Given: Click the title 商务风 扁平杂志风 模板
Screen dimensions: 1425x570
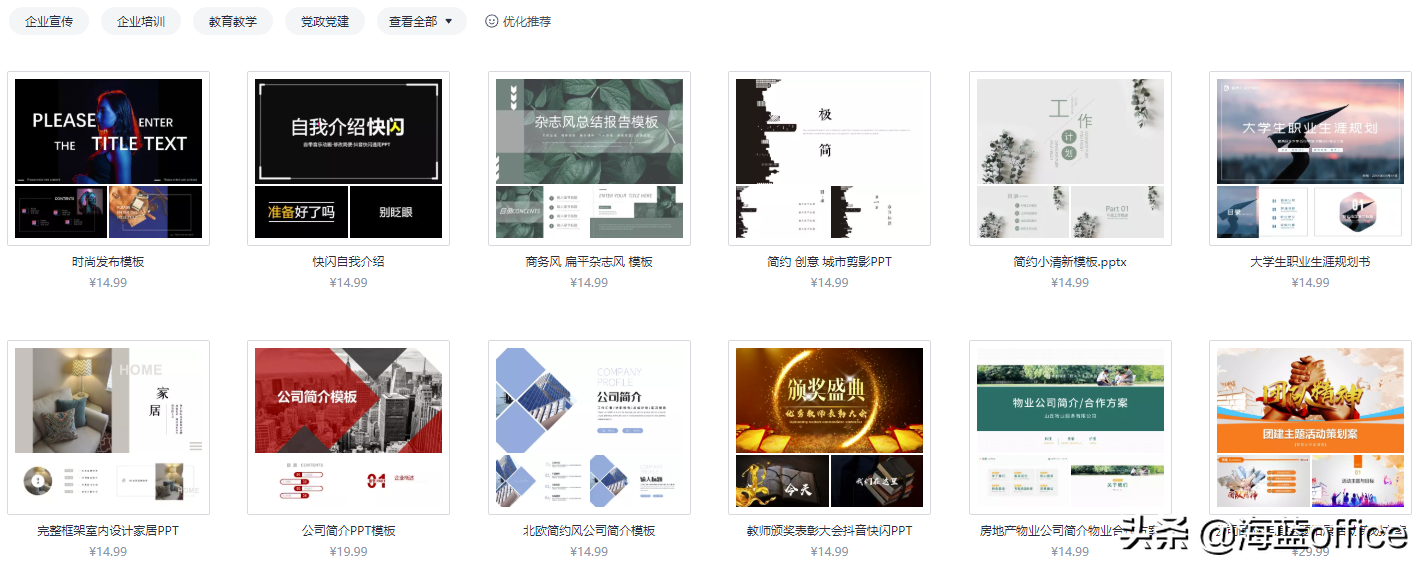Looking at the screenshot, I should 589,262.
